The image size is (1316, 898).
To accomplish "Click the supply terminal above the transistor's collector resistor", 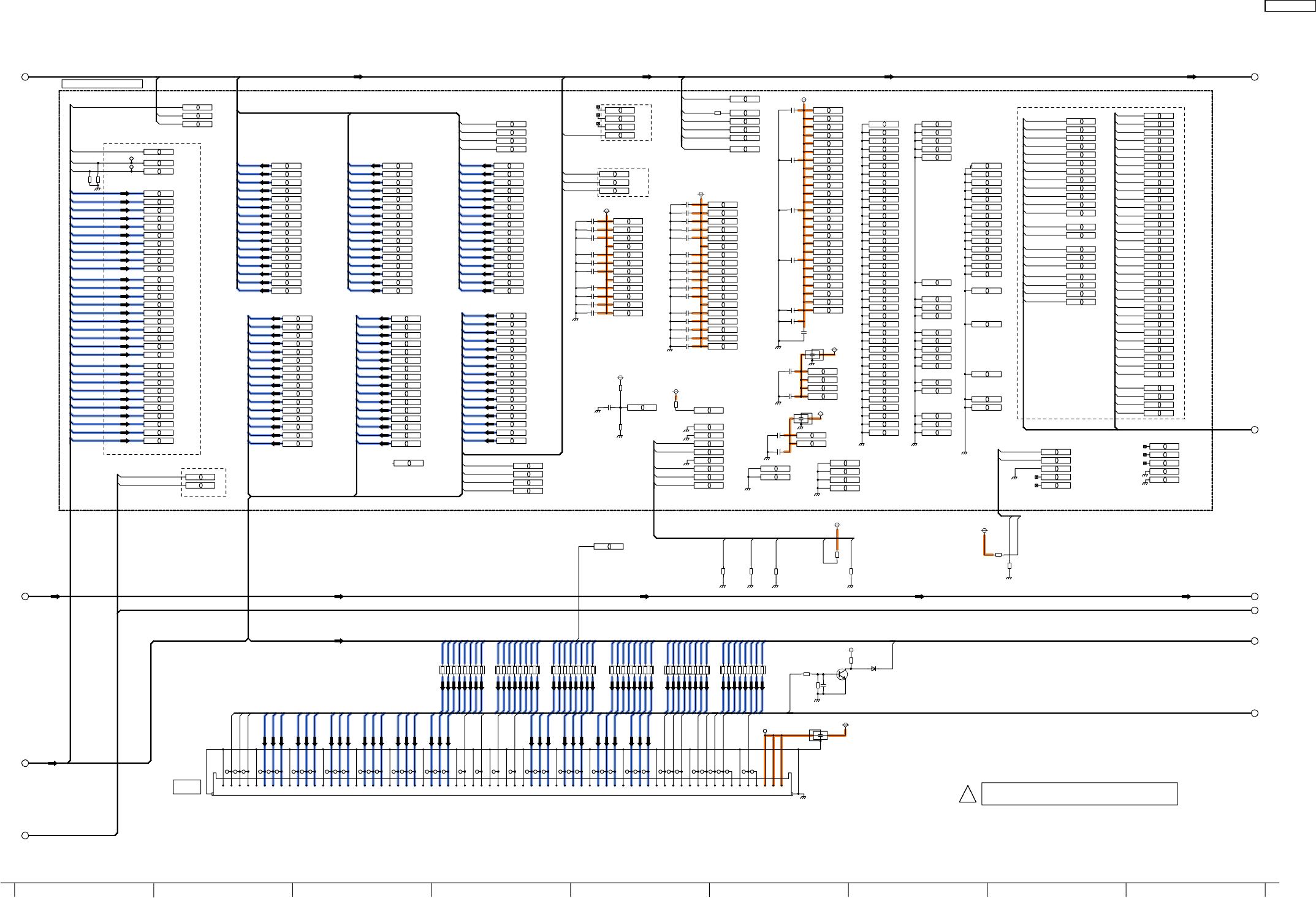I will (x=850, y=650).
